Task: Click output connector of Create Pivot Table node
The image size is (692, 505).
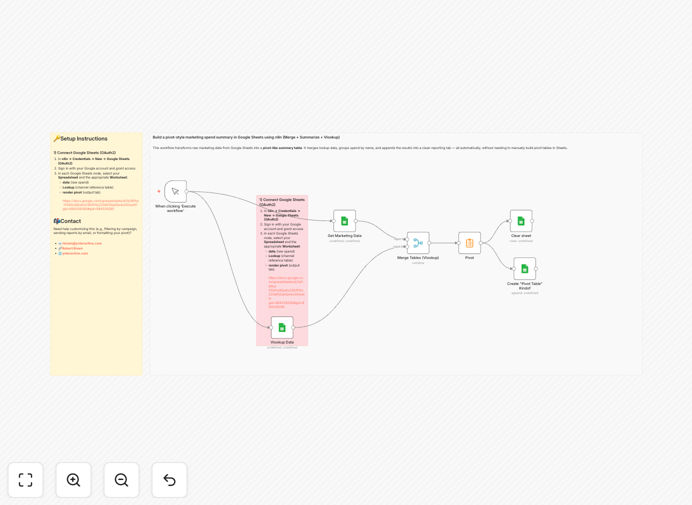Action: coord(536,268)
